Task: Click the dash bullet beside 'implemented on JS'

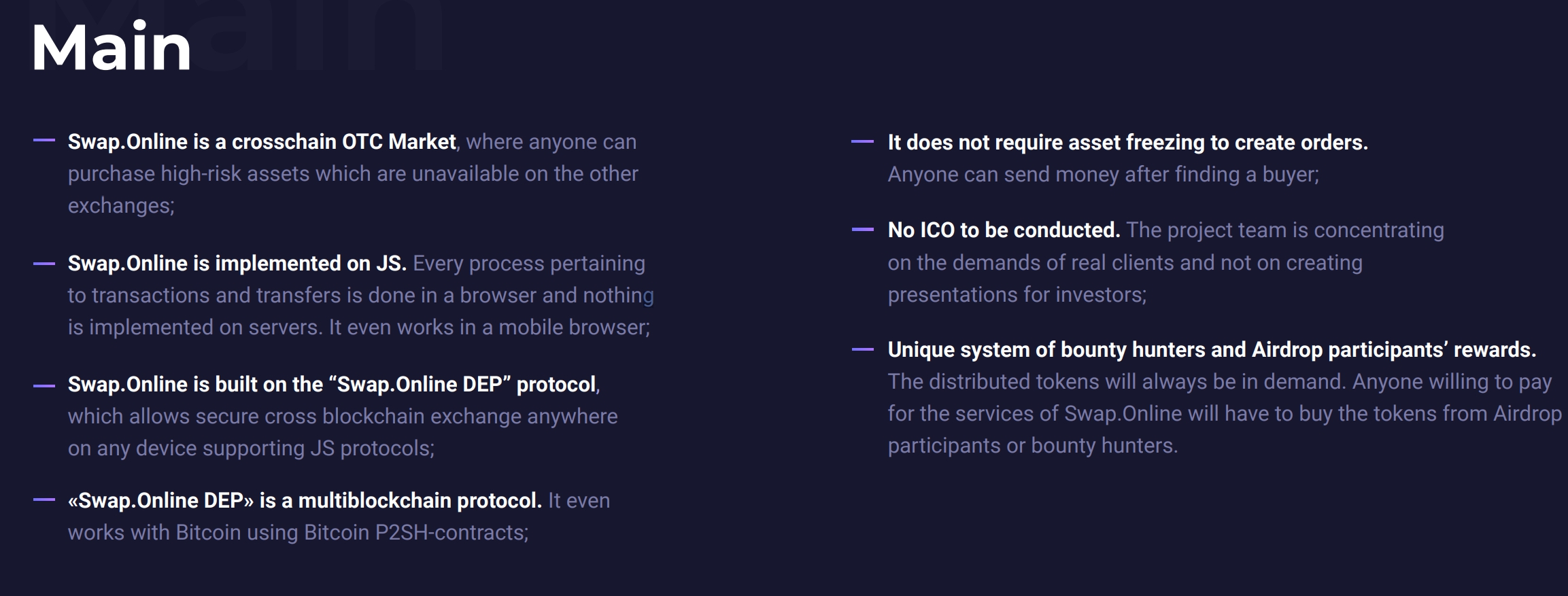Action: (44, 263)
